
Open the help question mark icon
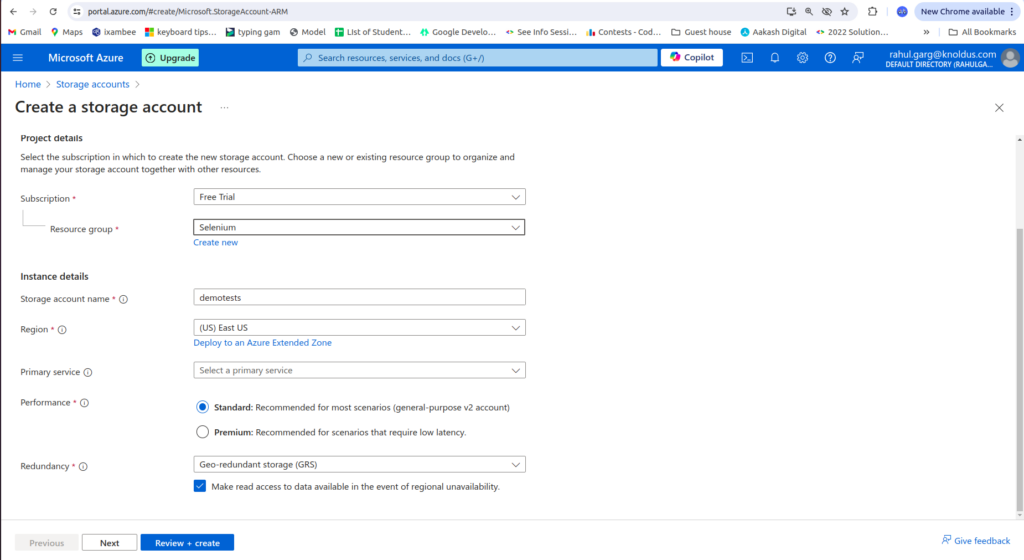(830, 58)
